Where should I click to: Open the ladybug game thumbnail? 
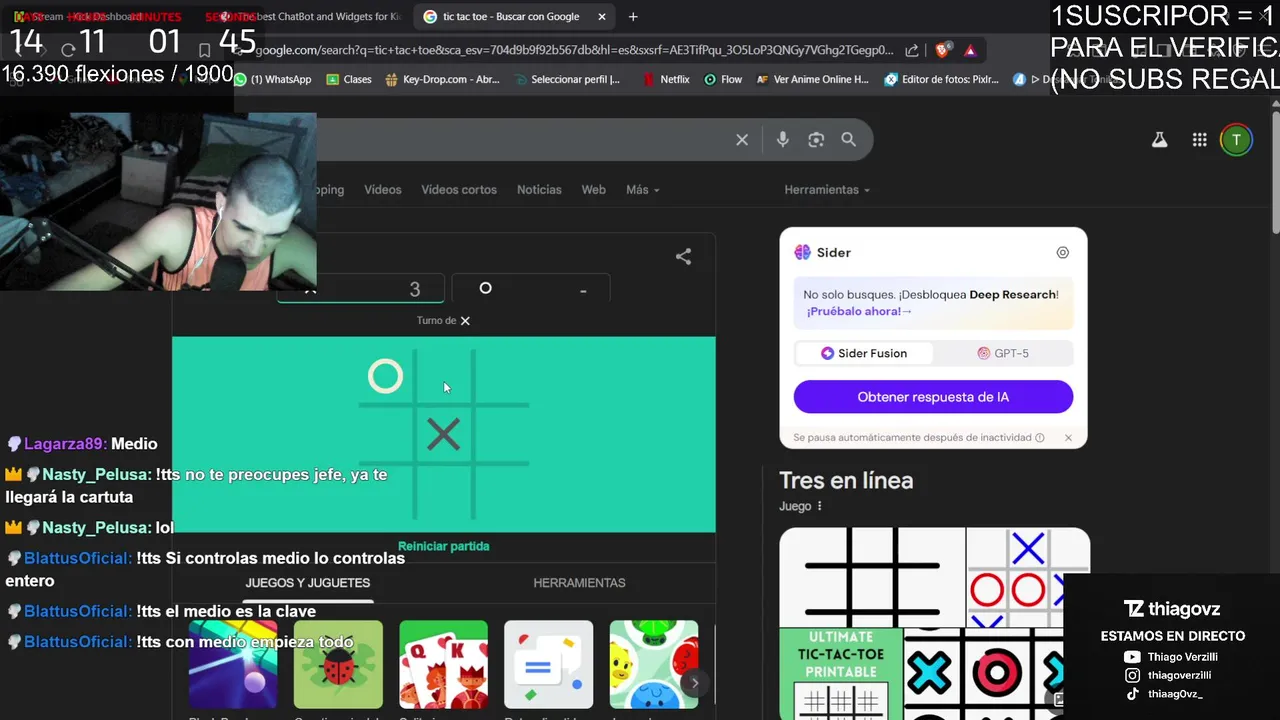(338, 665)
